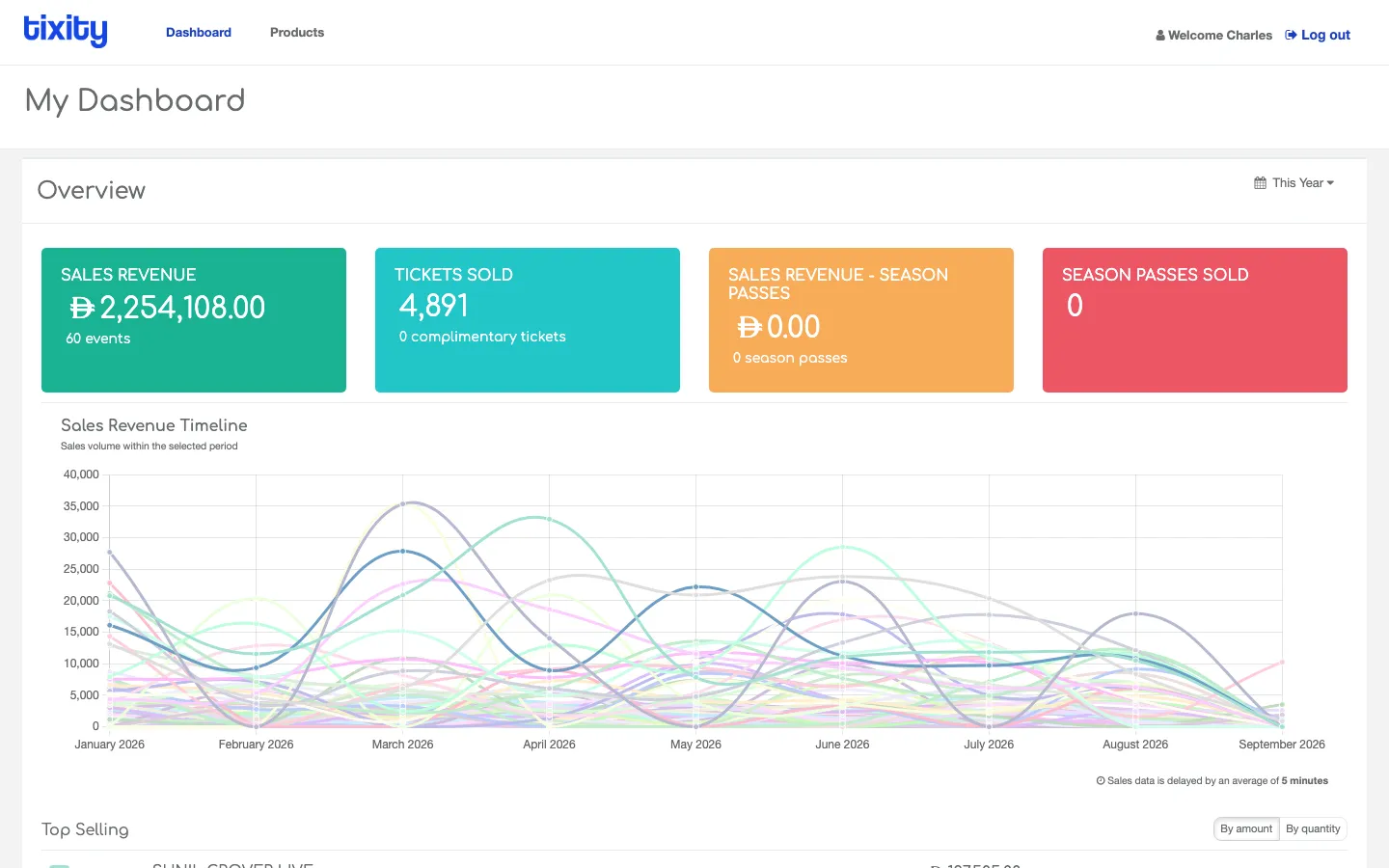
Task: Click the tixity logo
Action: [66, 31]
